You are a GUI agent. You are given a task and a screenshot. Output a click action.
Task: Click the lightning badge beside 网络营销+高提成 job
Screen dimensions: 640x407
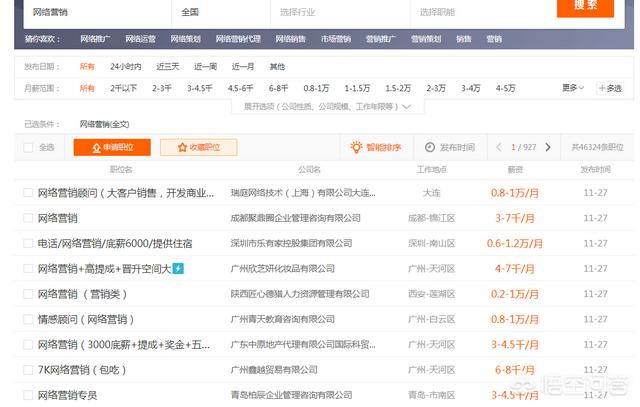tap(178, 268)
